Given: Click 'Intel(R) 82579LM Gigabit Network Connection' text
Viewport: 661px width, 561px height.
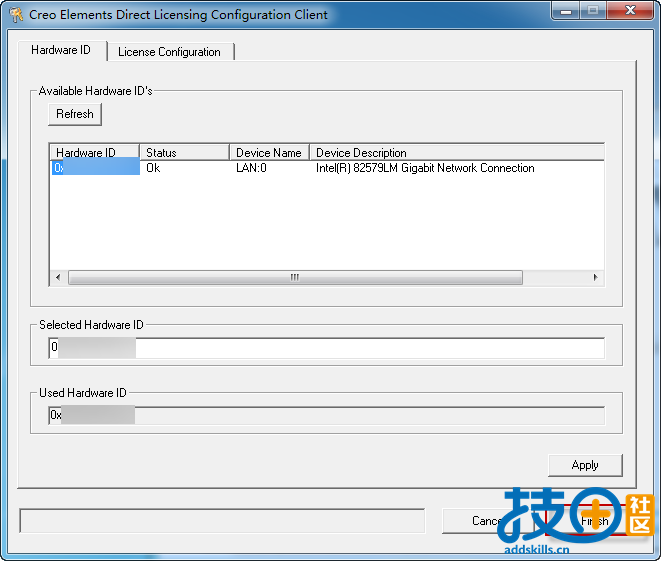Looking at the screenshot, I should pos(425,168).
